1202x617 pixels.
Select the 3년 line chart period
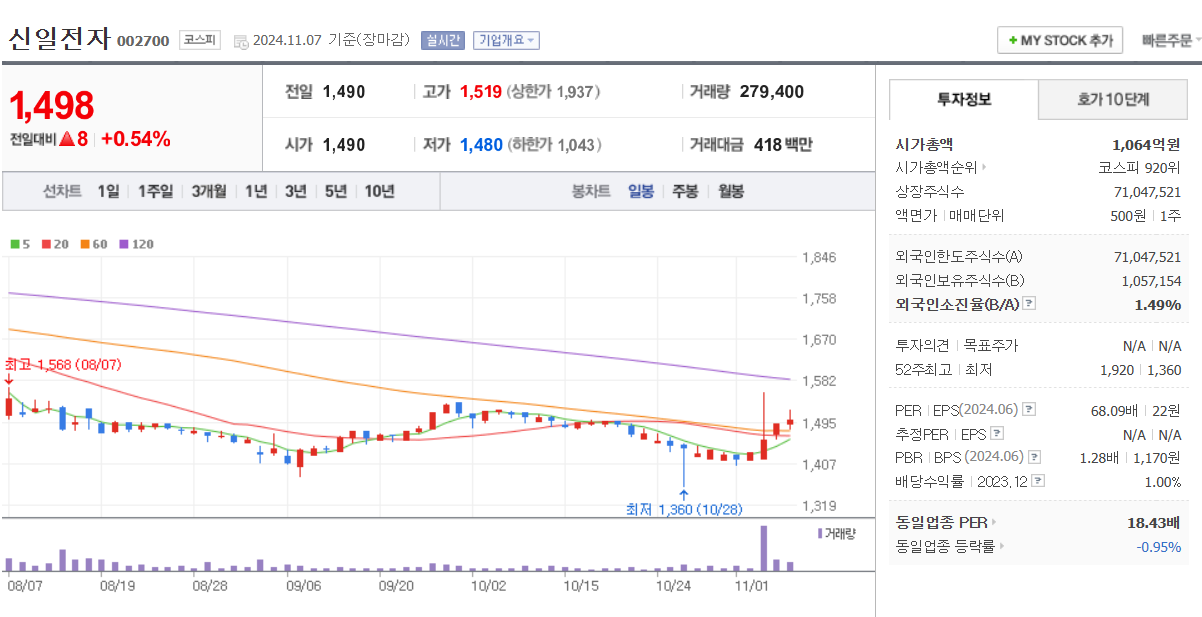295,191
